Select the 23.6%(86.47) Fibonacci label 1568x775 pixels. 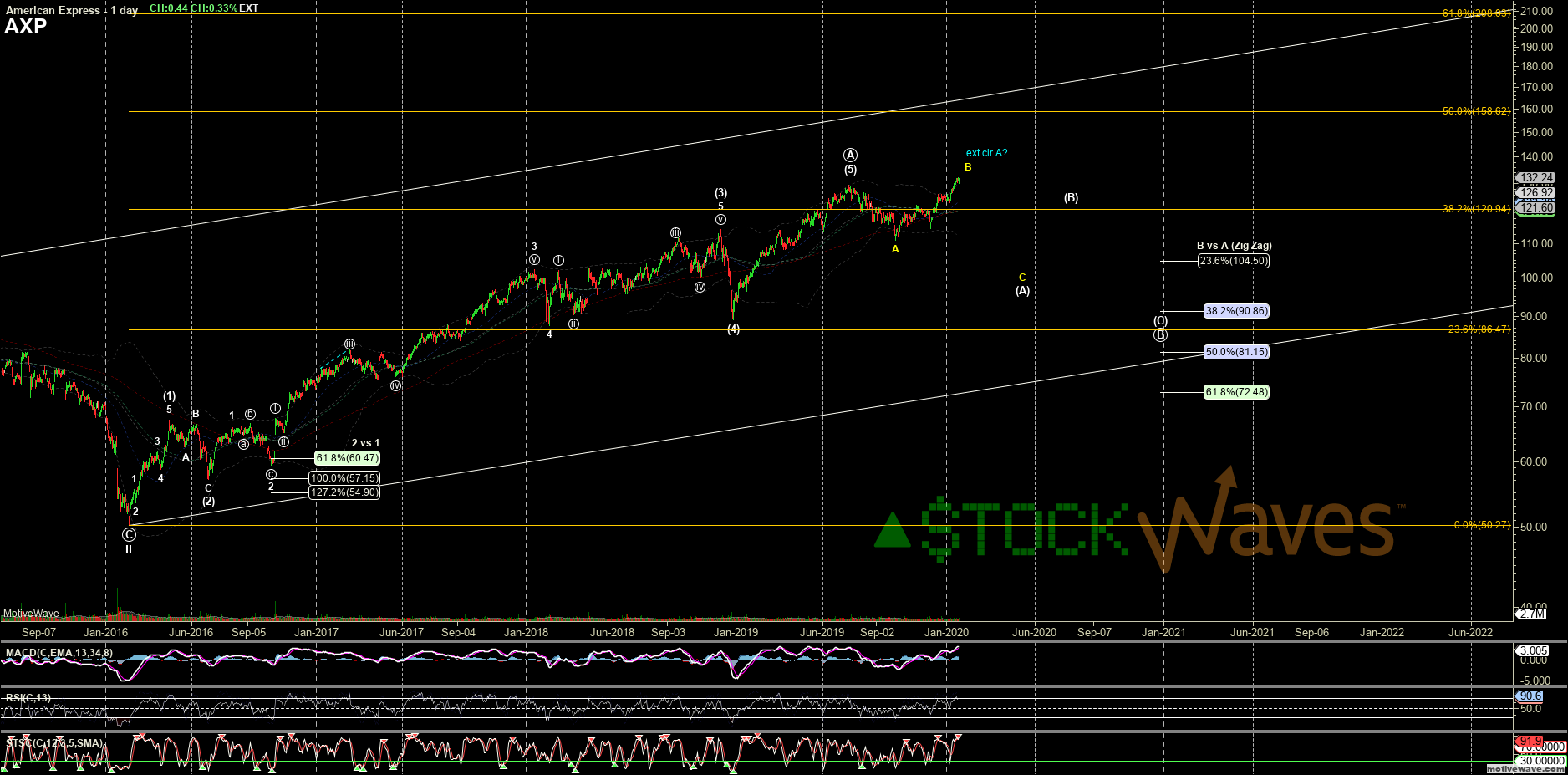click(x=1479, y=329)
